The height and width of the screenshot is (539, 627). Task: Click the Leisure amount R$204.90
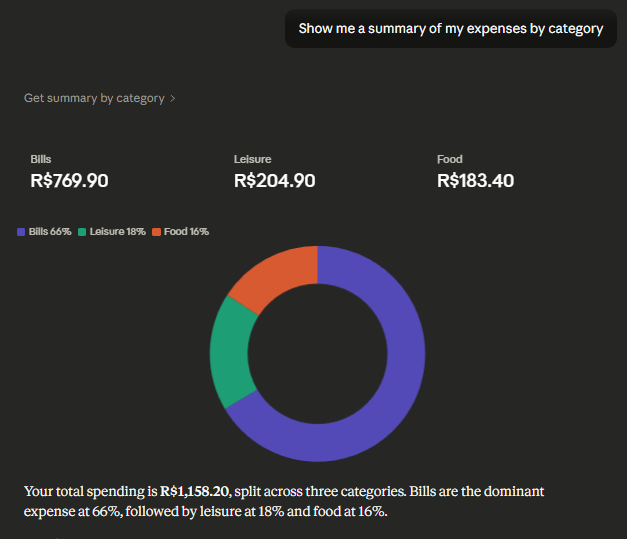274,181
